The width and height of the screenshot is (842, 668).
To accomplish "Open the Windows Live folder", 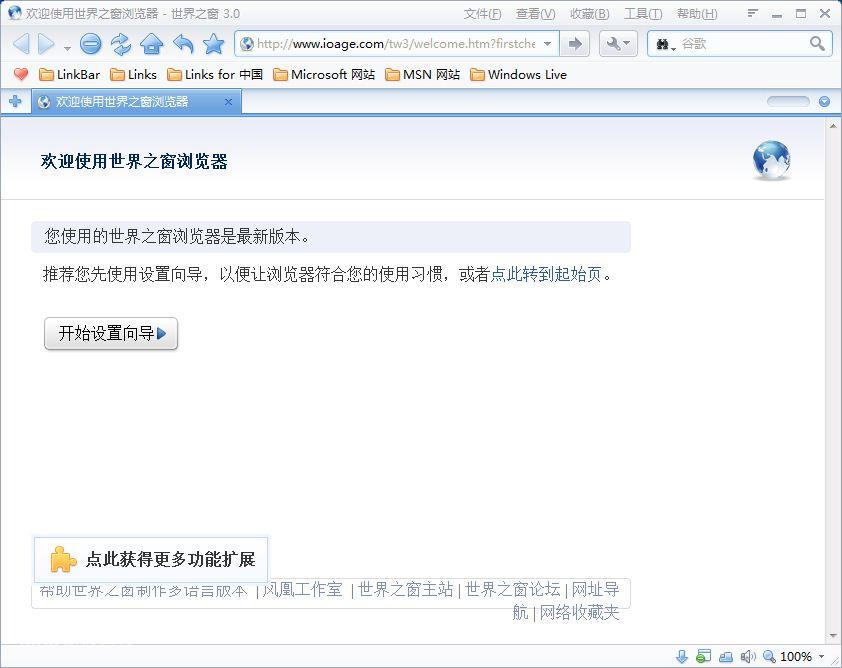I will 518,75.
